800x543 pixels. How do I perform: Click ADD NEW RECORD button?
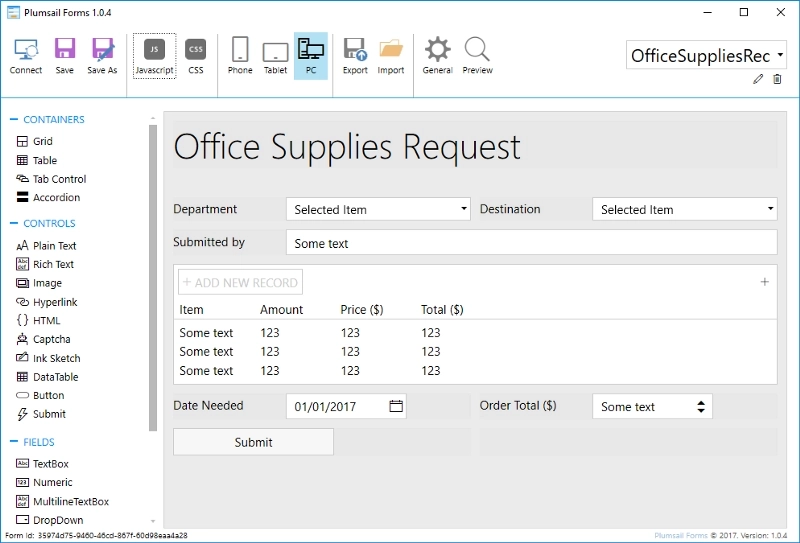pyautogui.click(x=240, y=282)
